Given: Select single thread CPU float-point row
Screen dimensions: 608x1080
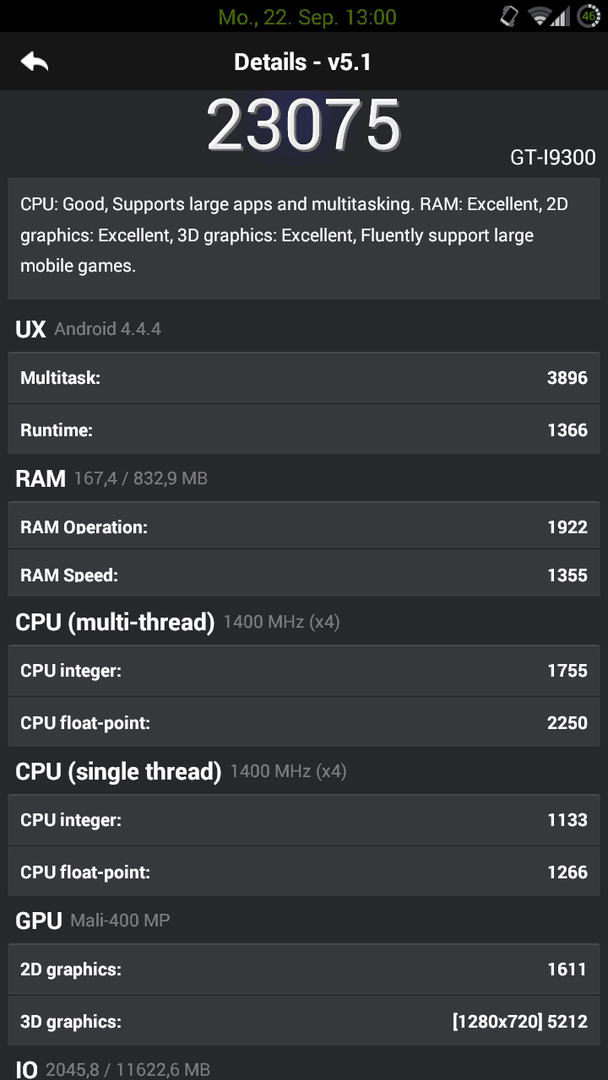Looking at the screenshot, I should pyautogui.click(x=304, y=871).
